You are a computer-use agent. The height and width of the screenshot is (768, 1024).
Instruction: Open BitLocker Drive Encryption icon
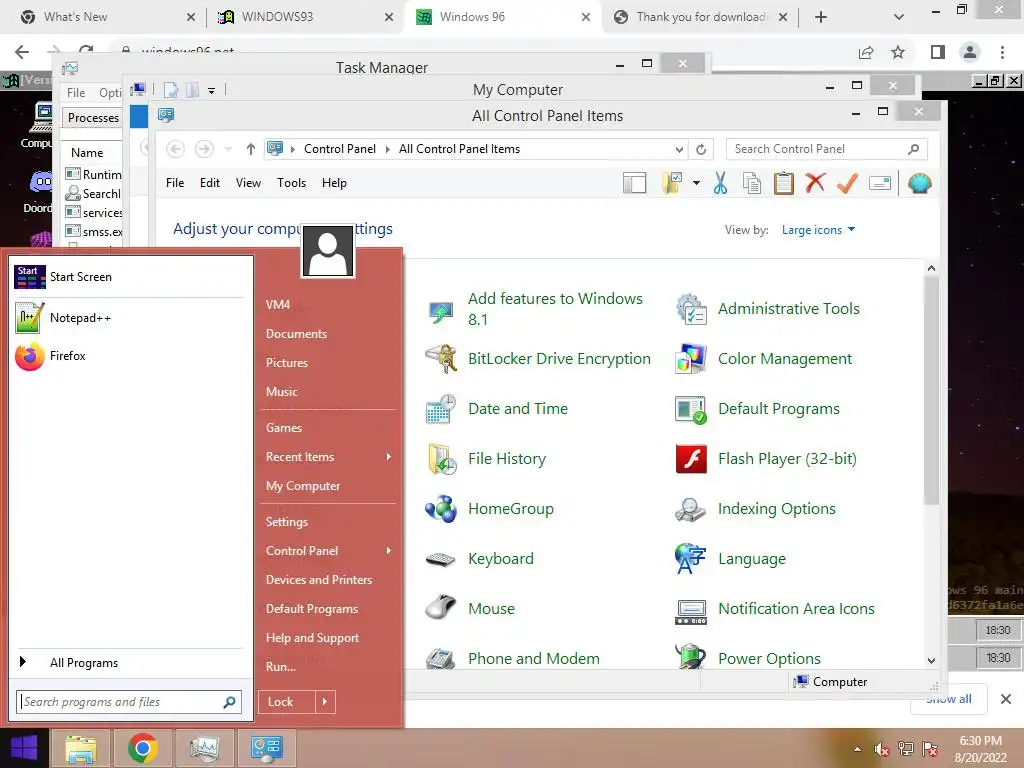coord(441,359)
